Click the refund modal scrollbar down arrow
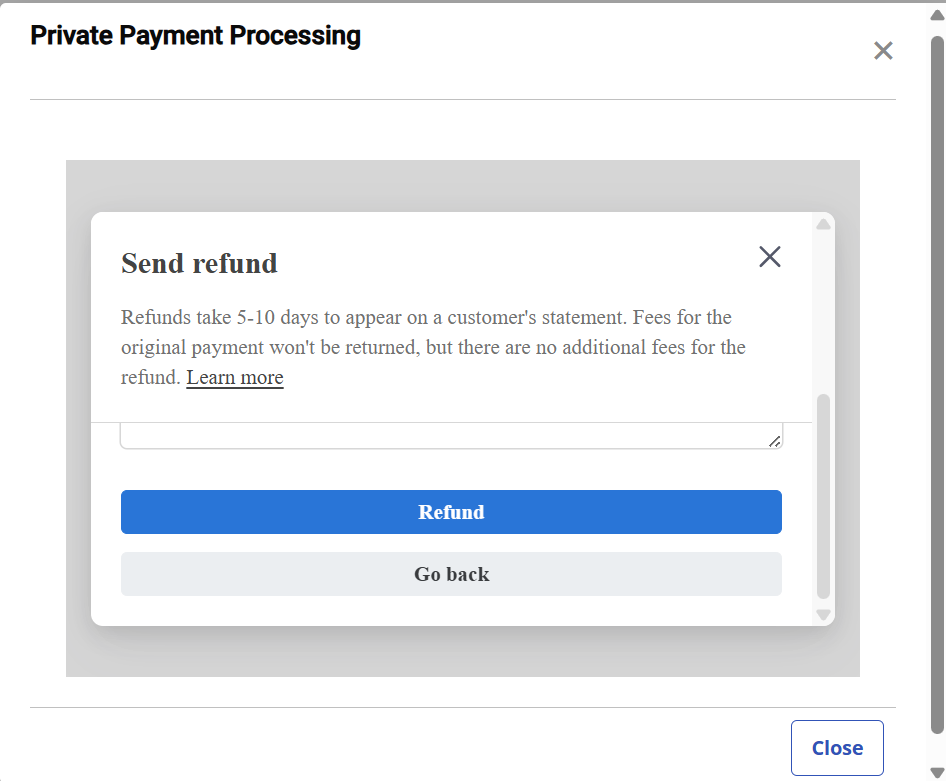The height and width of the screenshot is (781, 946). (x=823, y=614)
